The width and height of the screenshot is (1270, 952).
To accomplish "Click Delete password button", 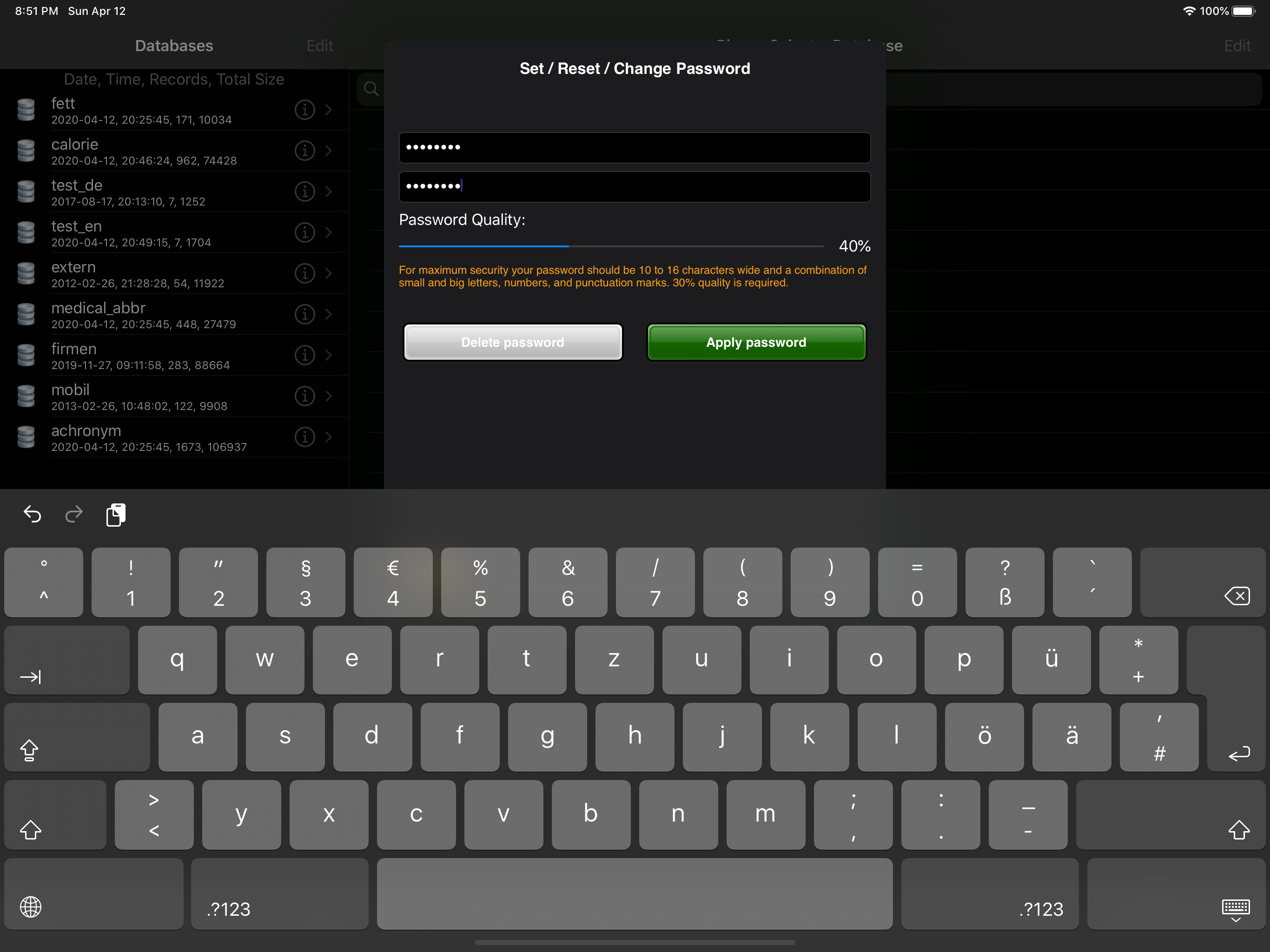I will tap(513, 342).
